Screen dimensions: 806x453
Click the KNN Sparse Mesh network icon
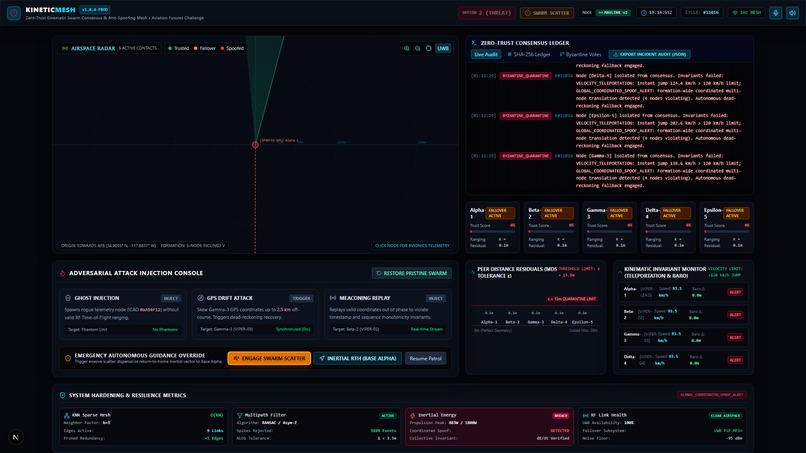point(67,415)
